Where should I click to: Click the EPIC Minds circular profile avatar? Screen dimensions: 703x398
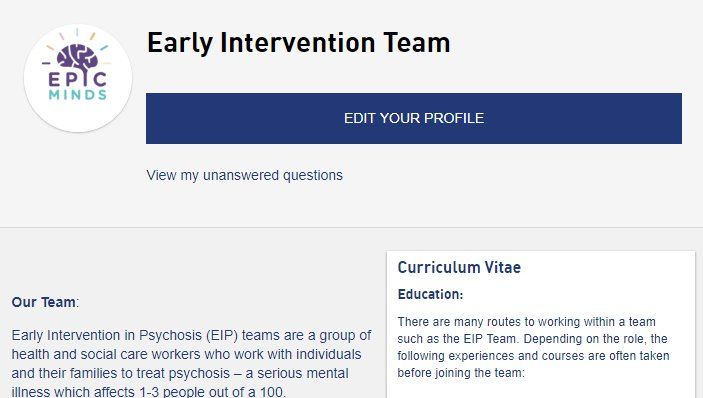tap(78, 78)
